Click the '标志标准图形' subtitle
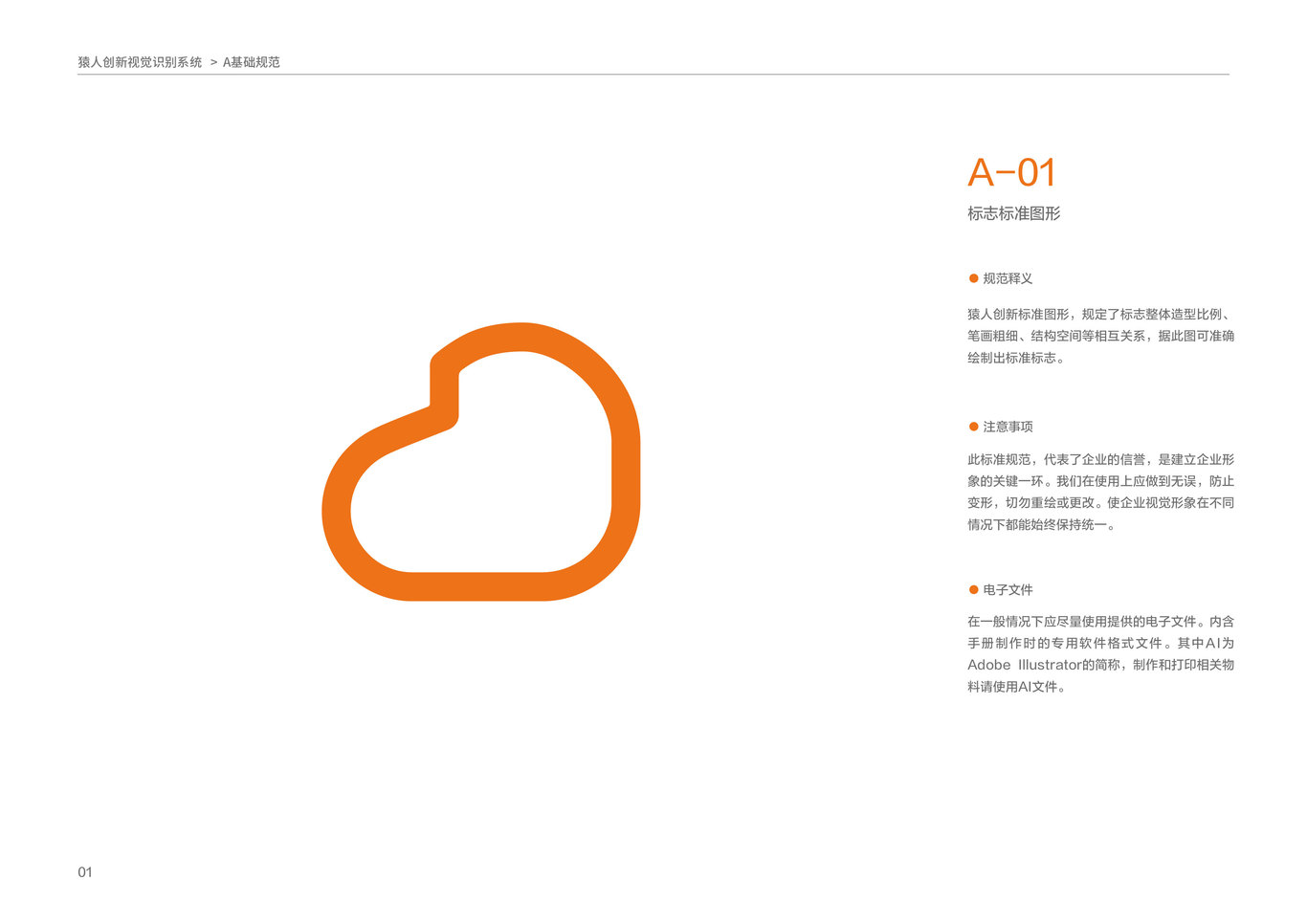 (x=1014, y=213)
